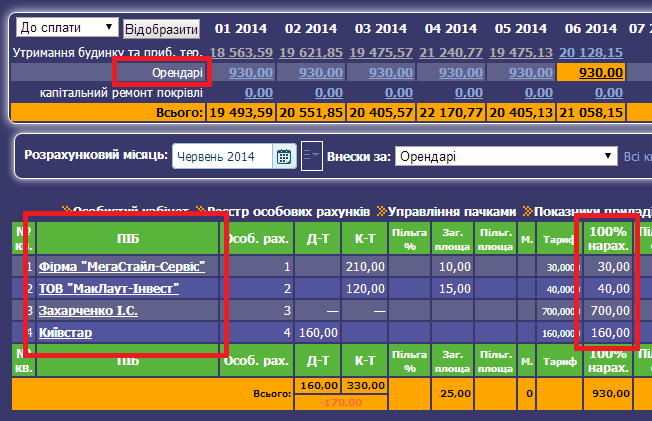Click the list icon beside the calendar
The image size is (652, 421).
click(311, 156)
